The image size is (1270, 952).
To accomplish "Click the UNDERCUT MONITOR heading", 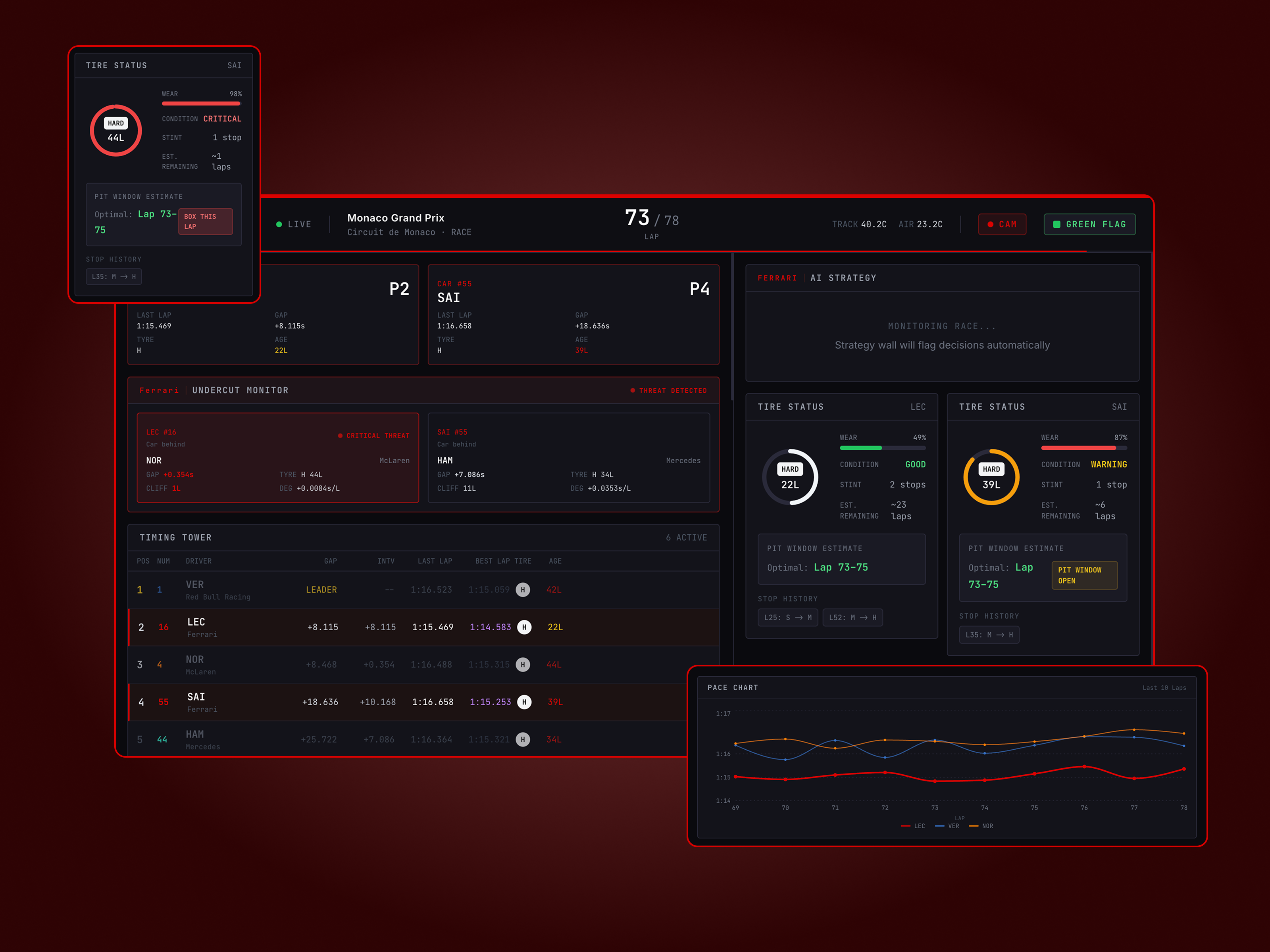I will point(241,390).
